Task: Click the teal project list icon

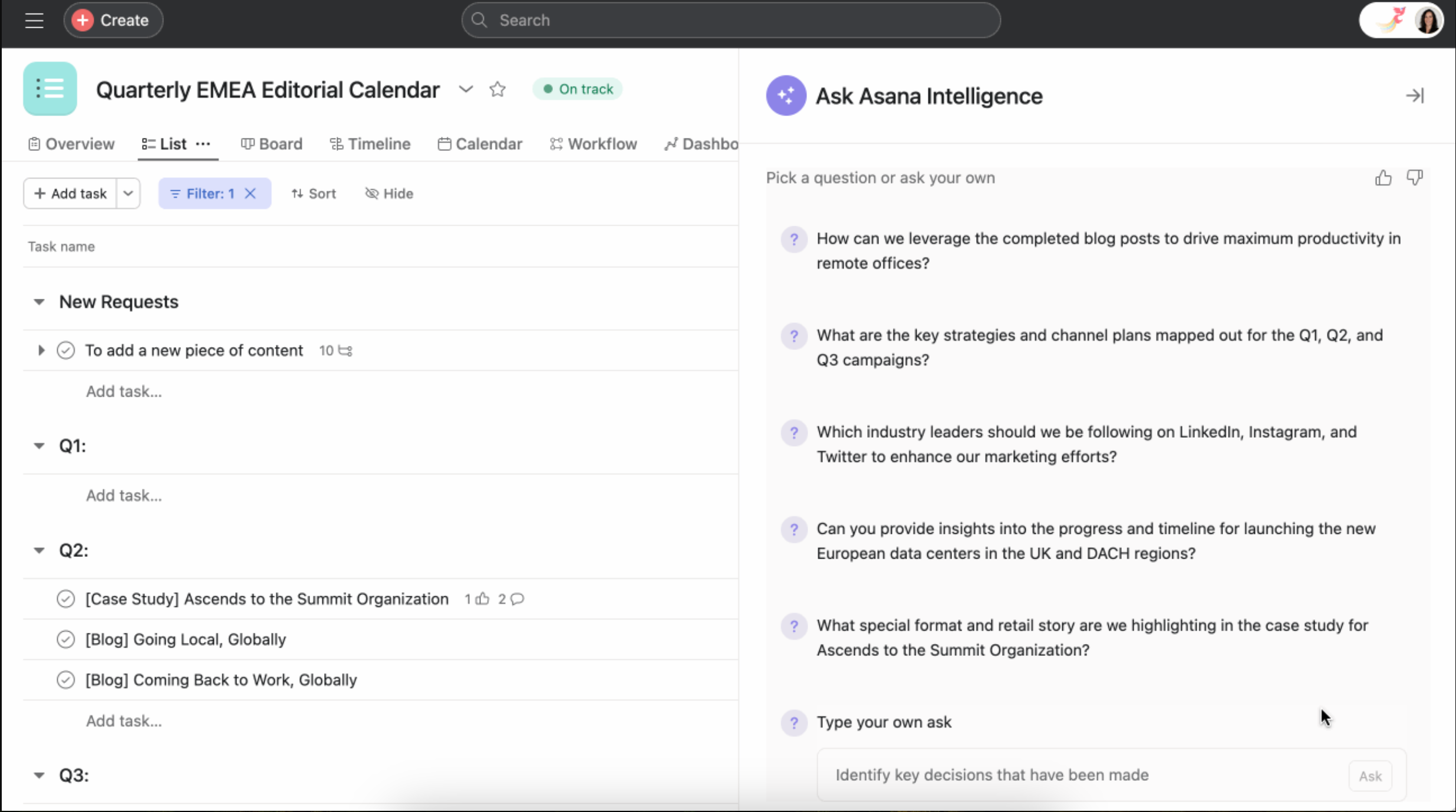Action: pos(50,89)
